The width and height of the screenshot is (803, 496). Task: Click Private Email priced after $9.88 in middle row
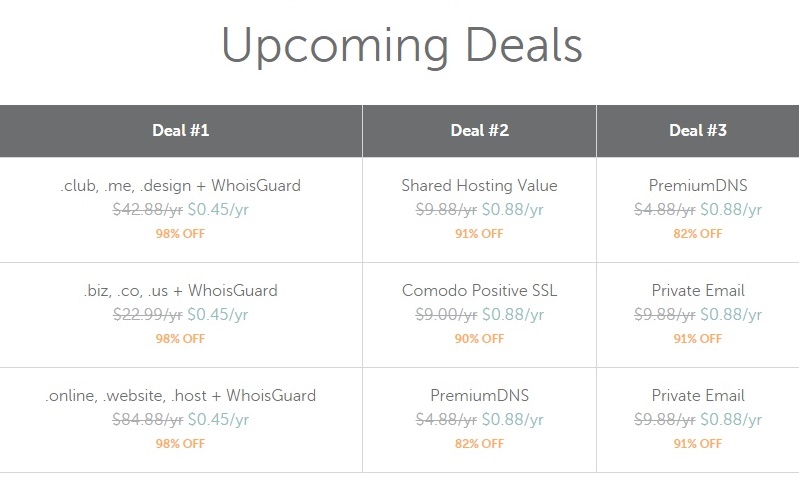(698, 291)
